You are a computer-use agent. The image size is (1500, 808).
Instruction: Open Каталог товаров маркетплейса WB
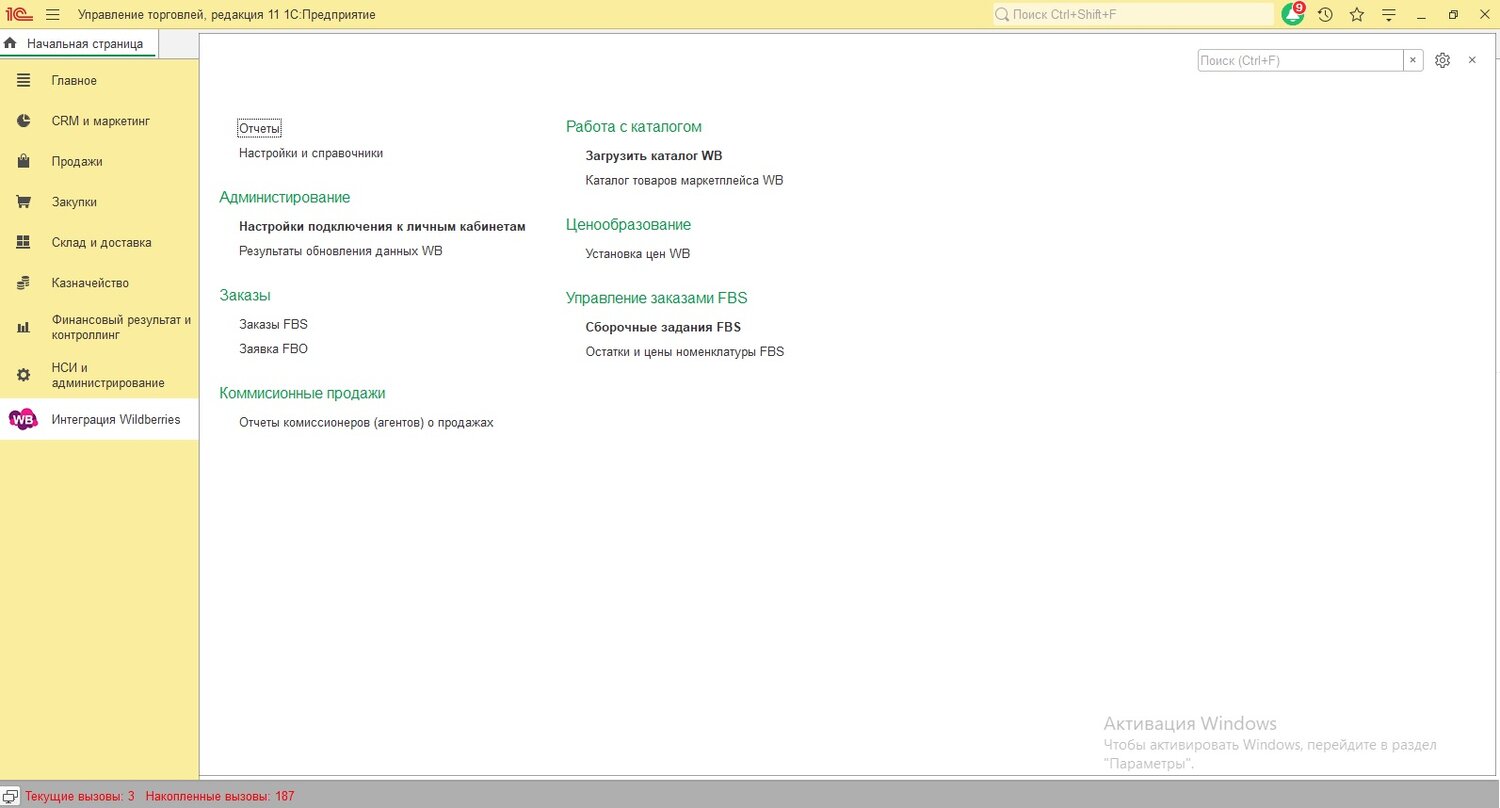684,181
